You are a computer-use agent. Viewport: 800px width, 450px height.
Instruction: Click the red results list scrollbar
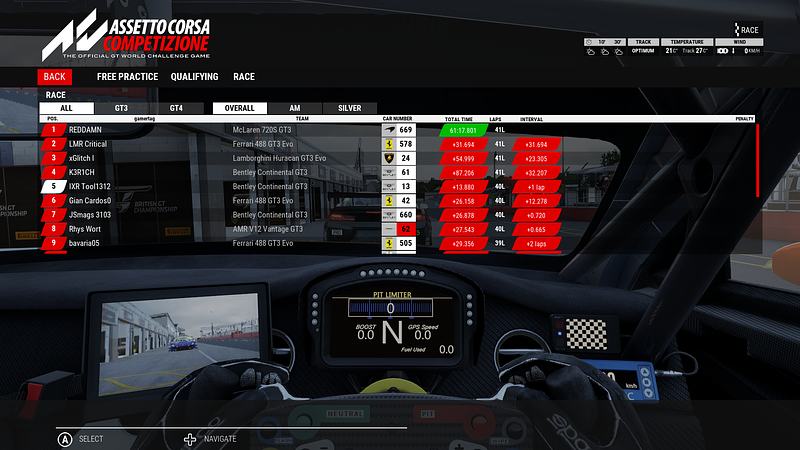pos(757,161)
